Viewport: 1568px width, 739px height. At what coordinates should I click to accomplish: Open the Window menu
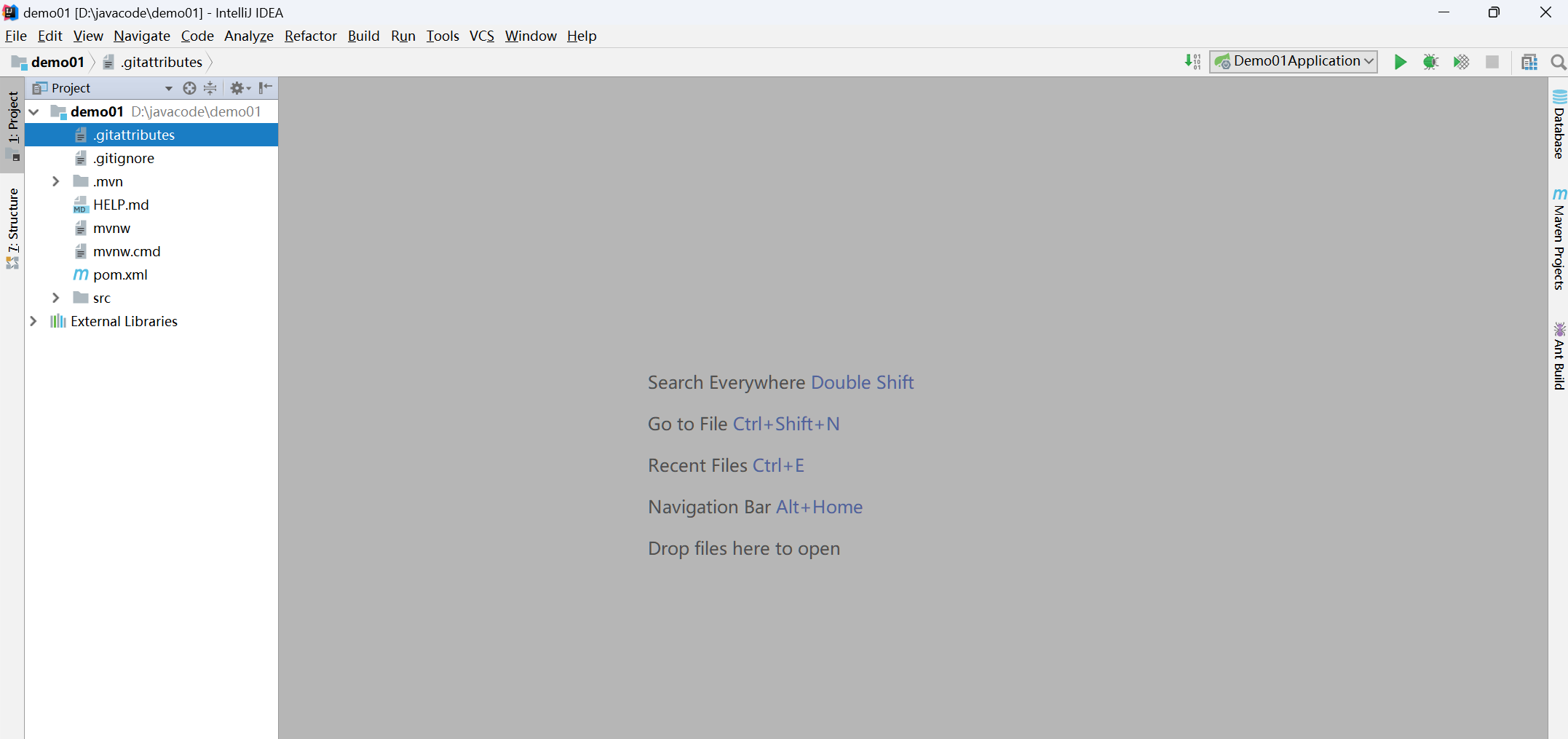[531, 36]
